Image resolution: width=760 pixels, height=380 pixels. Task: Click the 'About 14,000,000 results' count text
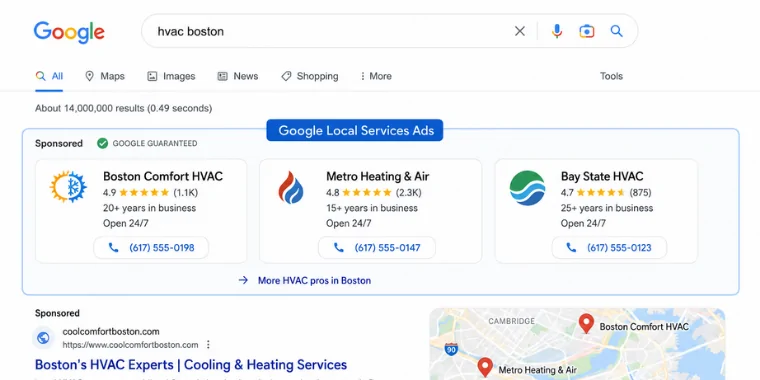point(124,108)
